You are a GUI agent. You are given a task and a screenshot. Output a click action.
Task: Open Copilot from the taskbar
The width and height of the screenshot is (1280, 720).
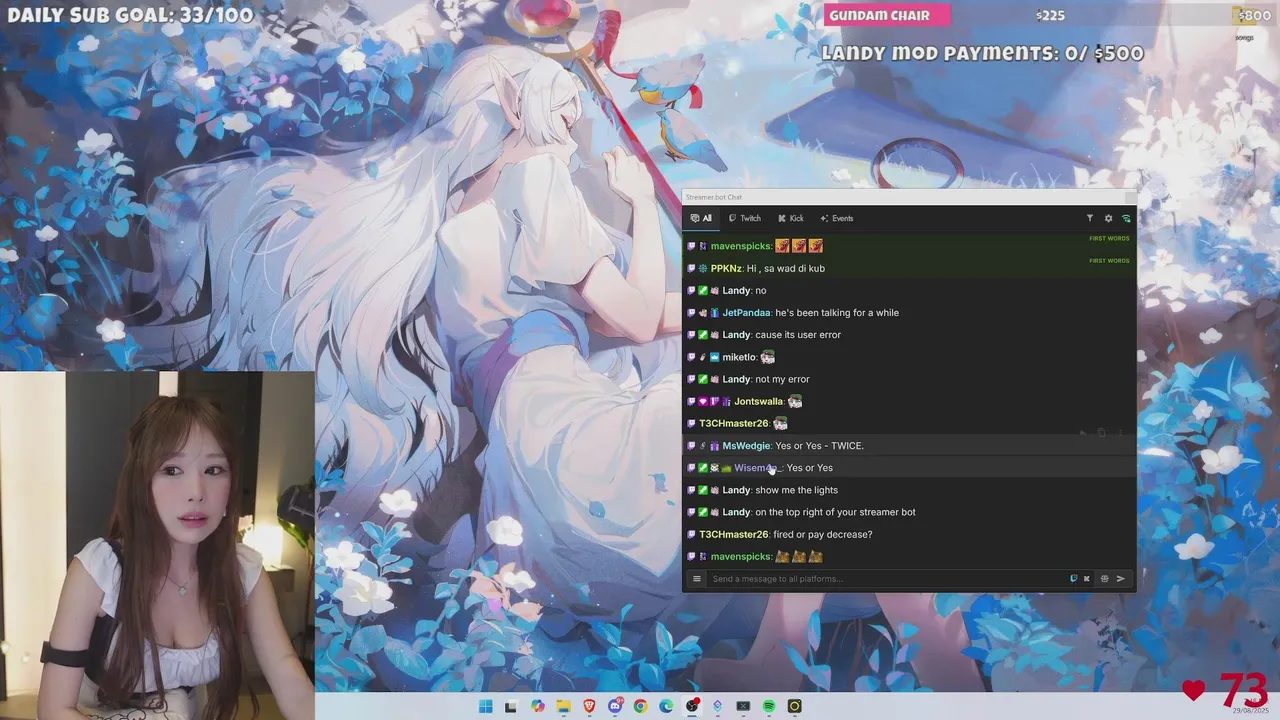pos(538,706)
